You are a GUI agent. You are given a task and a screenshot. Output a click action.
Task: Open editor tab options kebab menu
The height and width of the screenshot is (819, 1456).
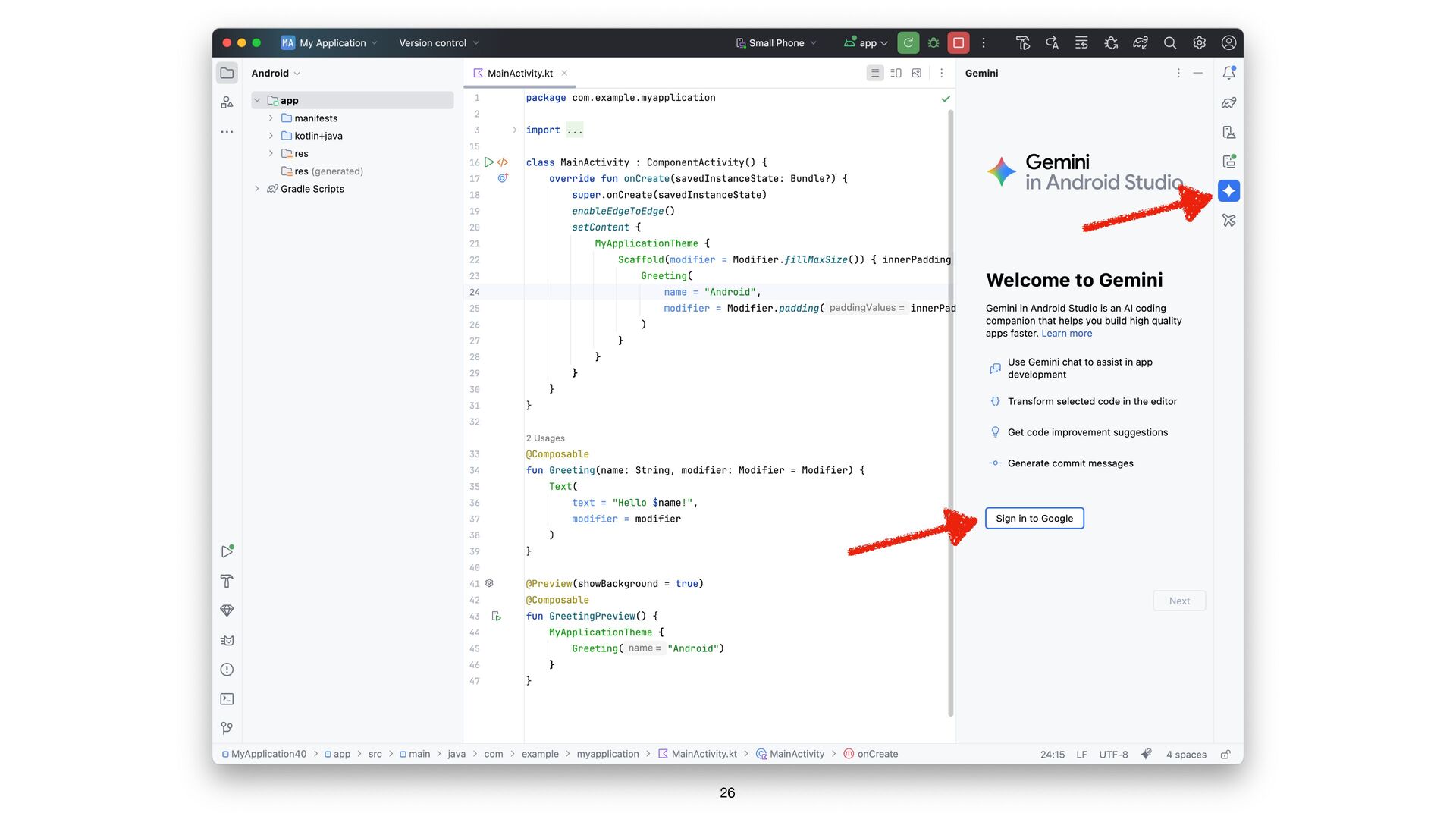point(941,73)
